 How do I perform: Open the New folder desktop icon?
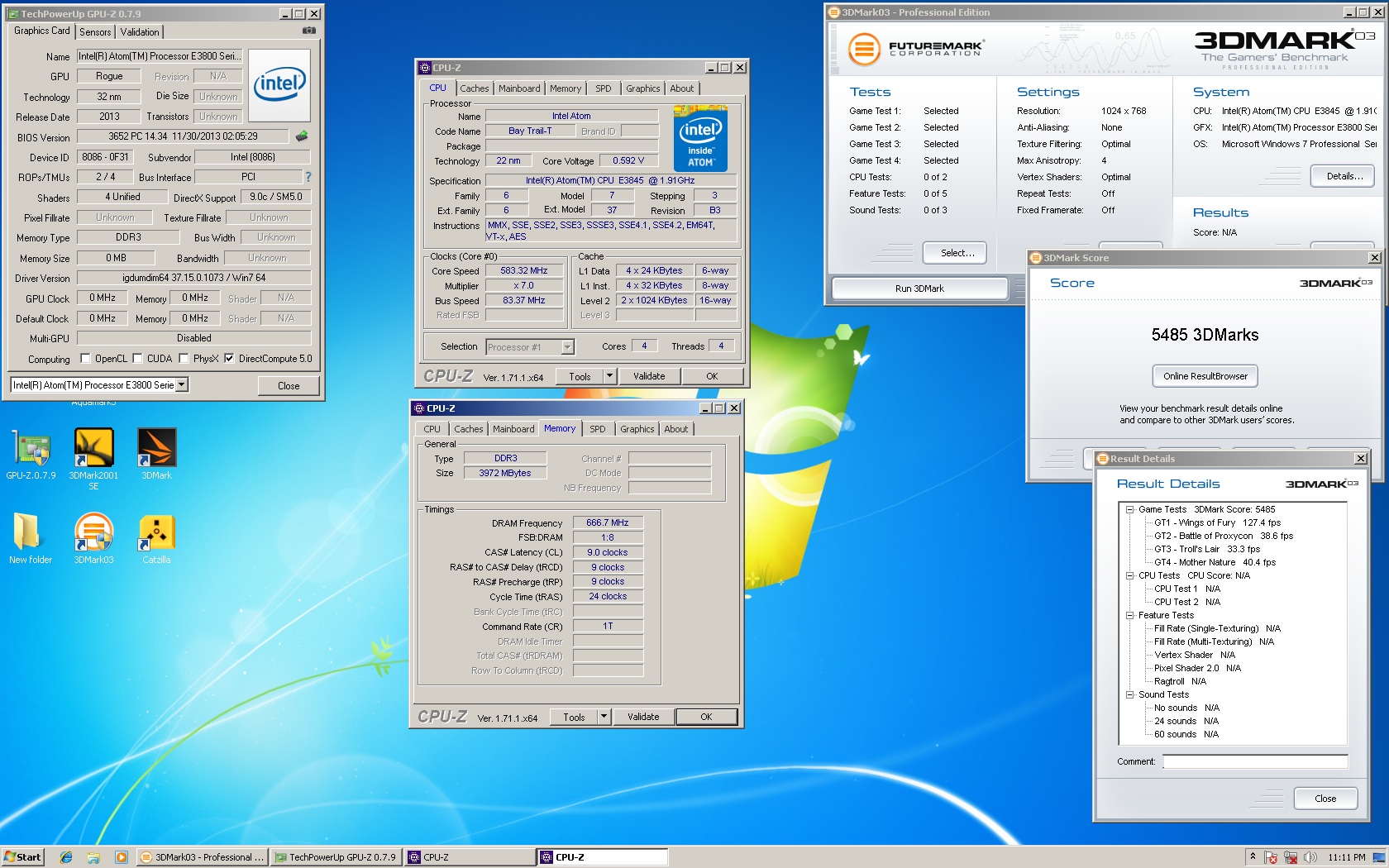[x=31, y=539]
